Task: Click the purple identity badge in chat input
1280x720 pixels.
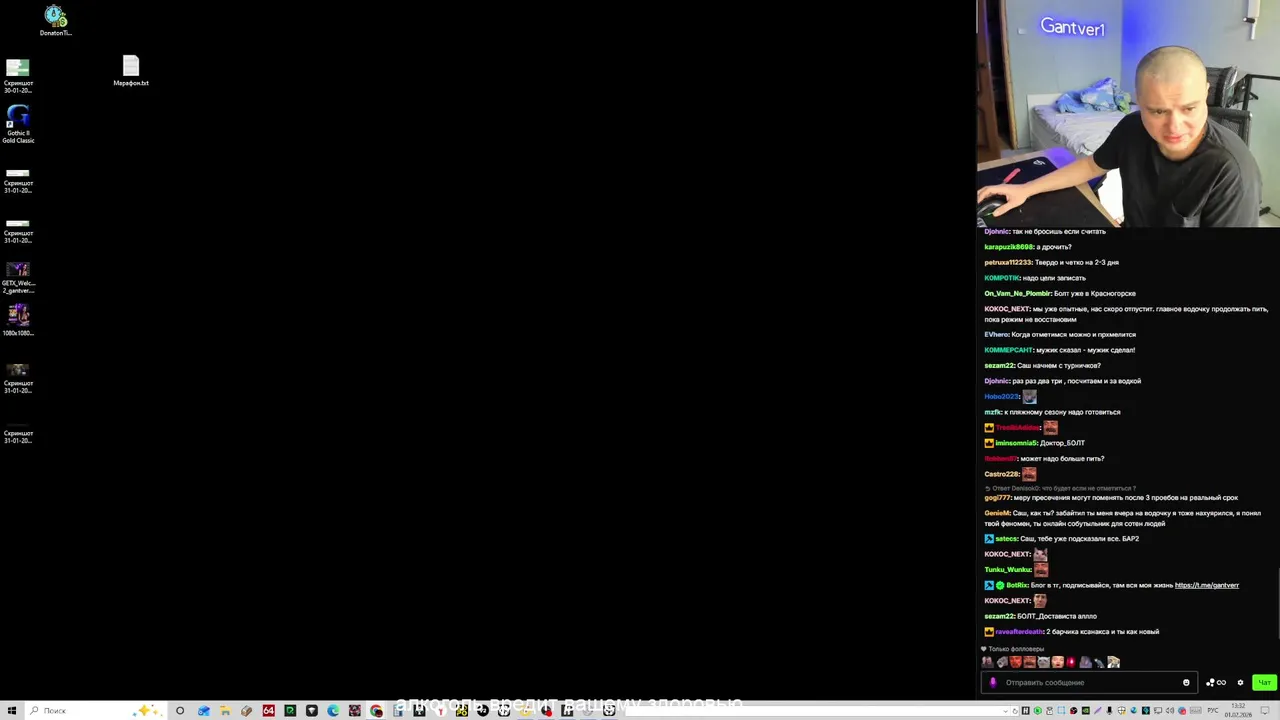Action: 993,683
